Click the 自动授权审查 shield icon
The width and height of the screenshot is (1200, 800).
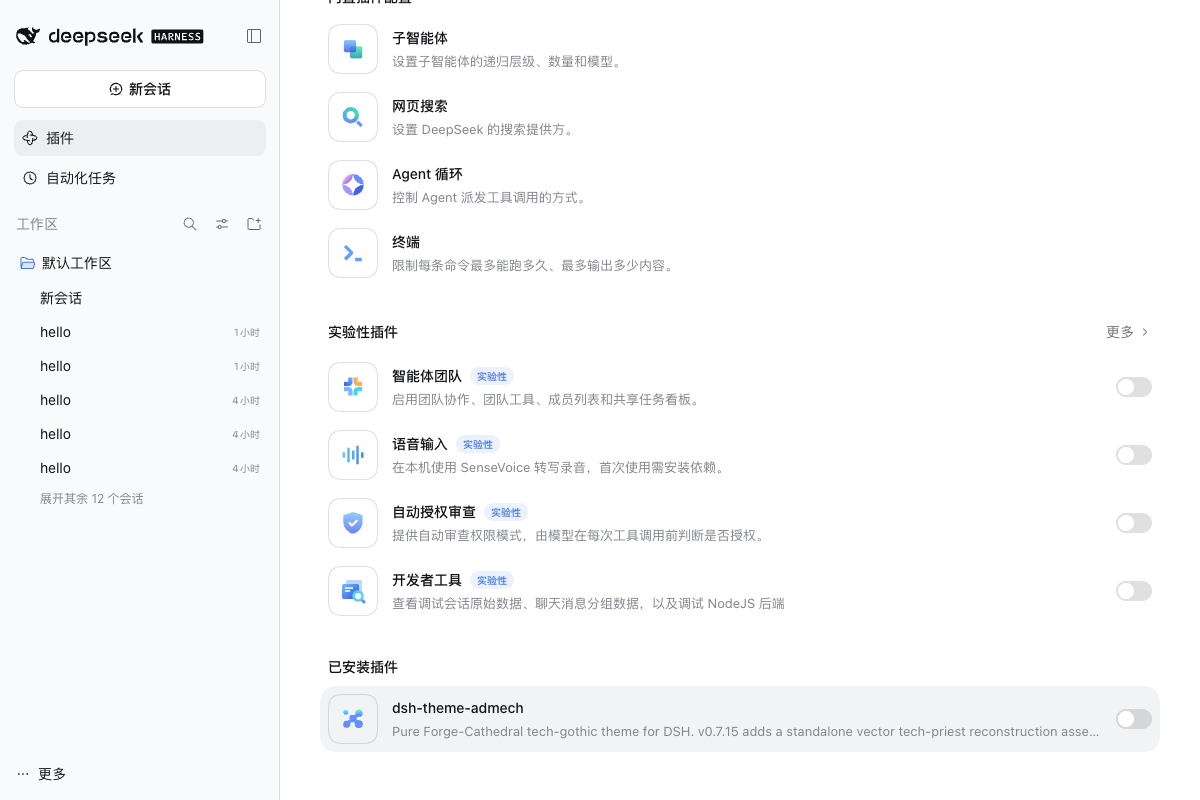[353, 523]
